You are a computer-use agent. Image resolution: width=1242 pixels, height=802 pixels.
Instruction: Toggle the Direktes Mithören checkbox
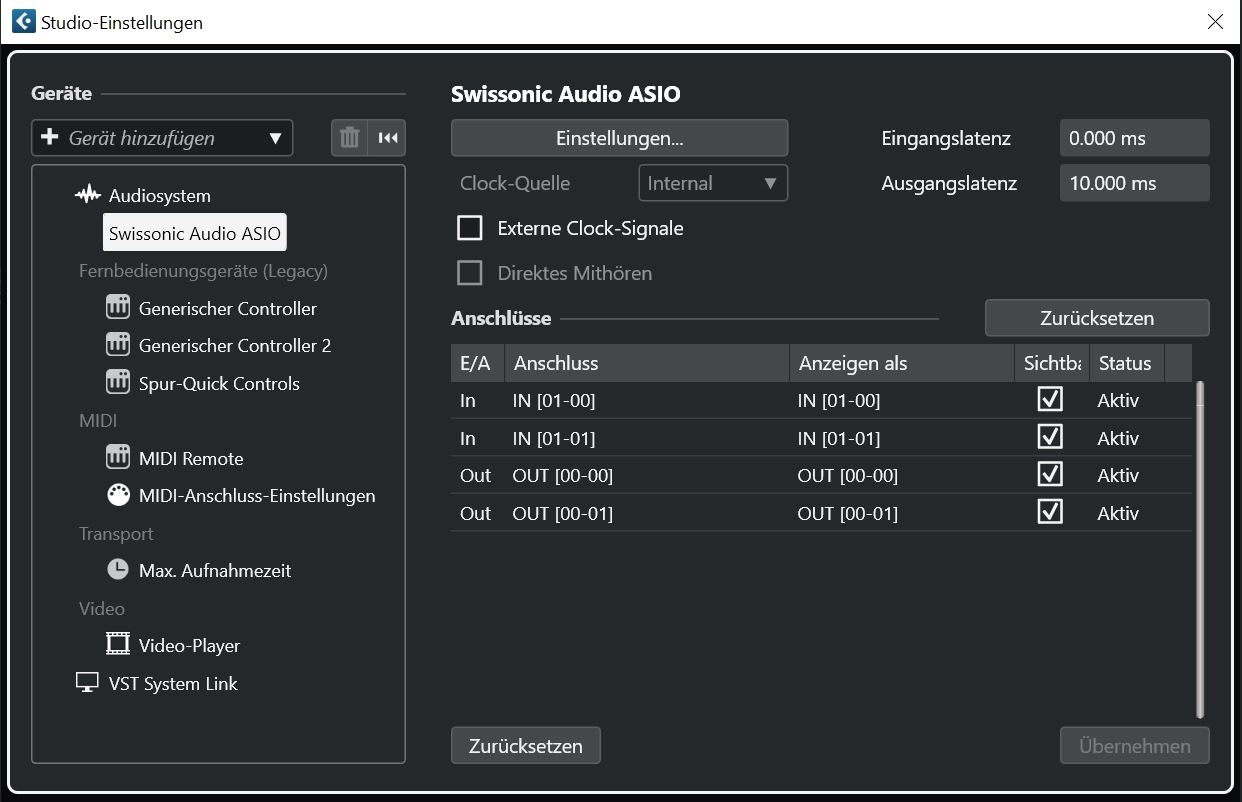point(470,273)
